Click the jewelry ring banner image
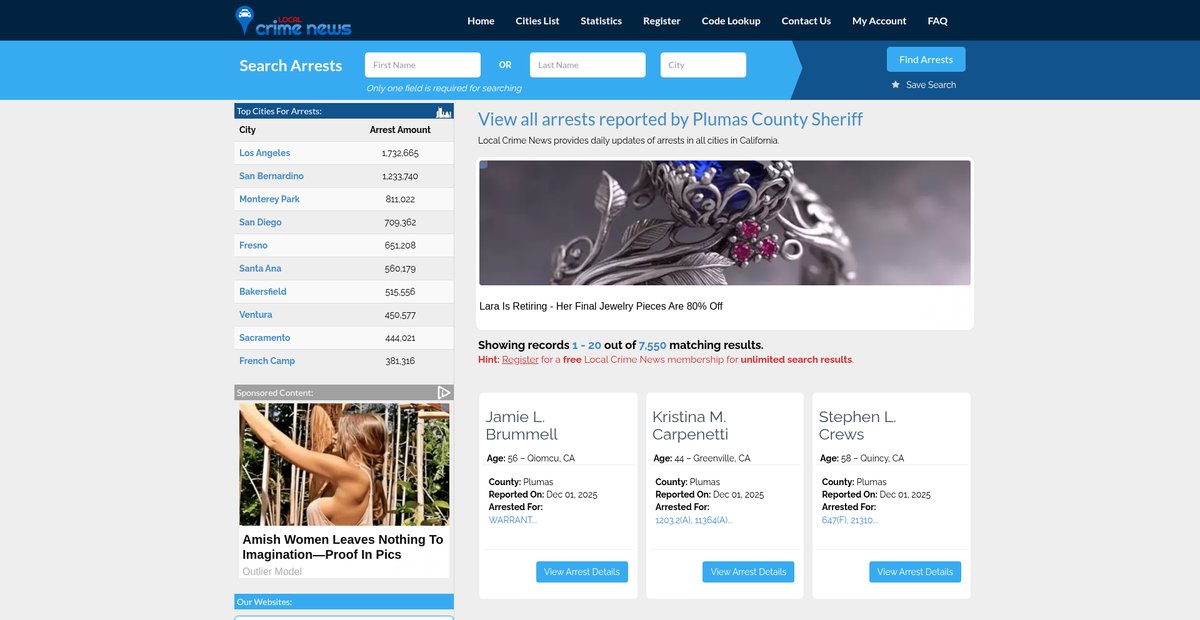The image size is (1200, 620). pos(725,223)
